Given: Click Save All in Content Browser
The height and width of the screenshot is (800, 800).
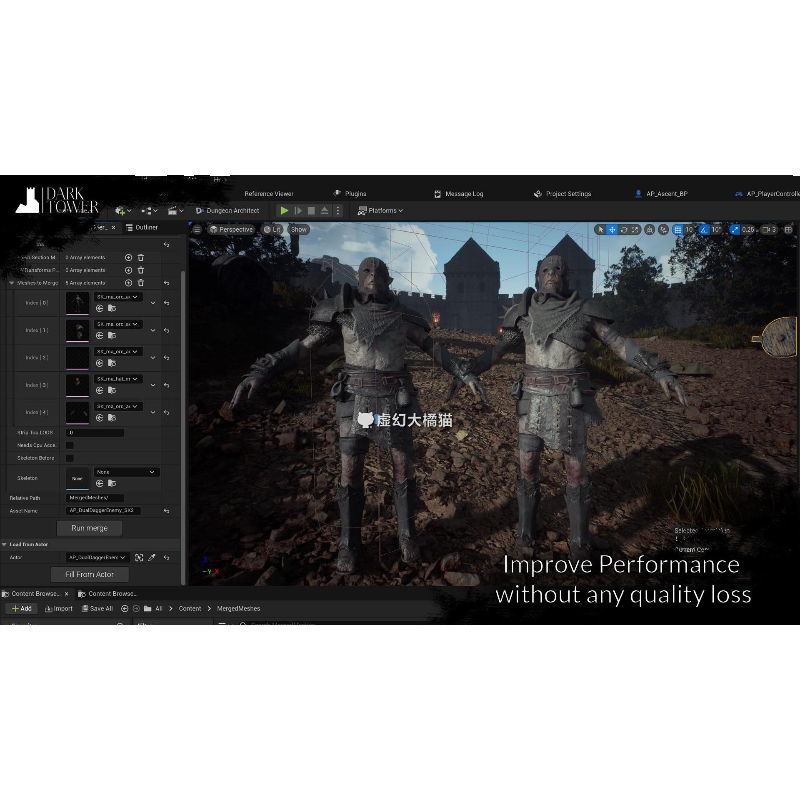Looking at the screenshot, I should click(97, 609).
